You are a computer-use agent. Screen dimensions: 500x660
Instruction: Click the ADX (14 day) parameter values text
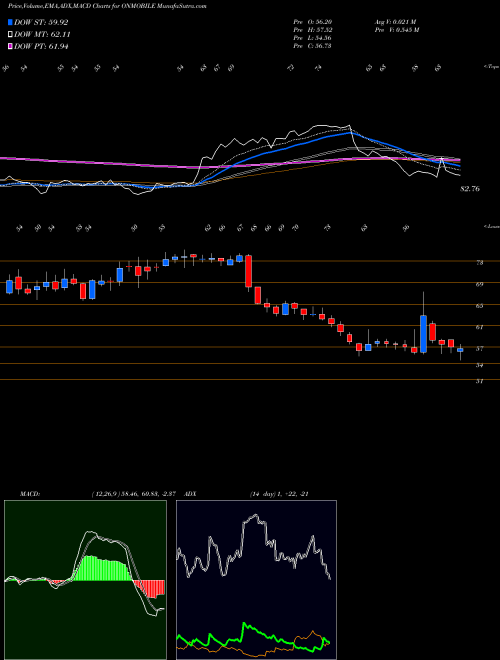coord(279,494)
